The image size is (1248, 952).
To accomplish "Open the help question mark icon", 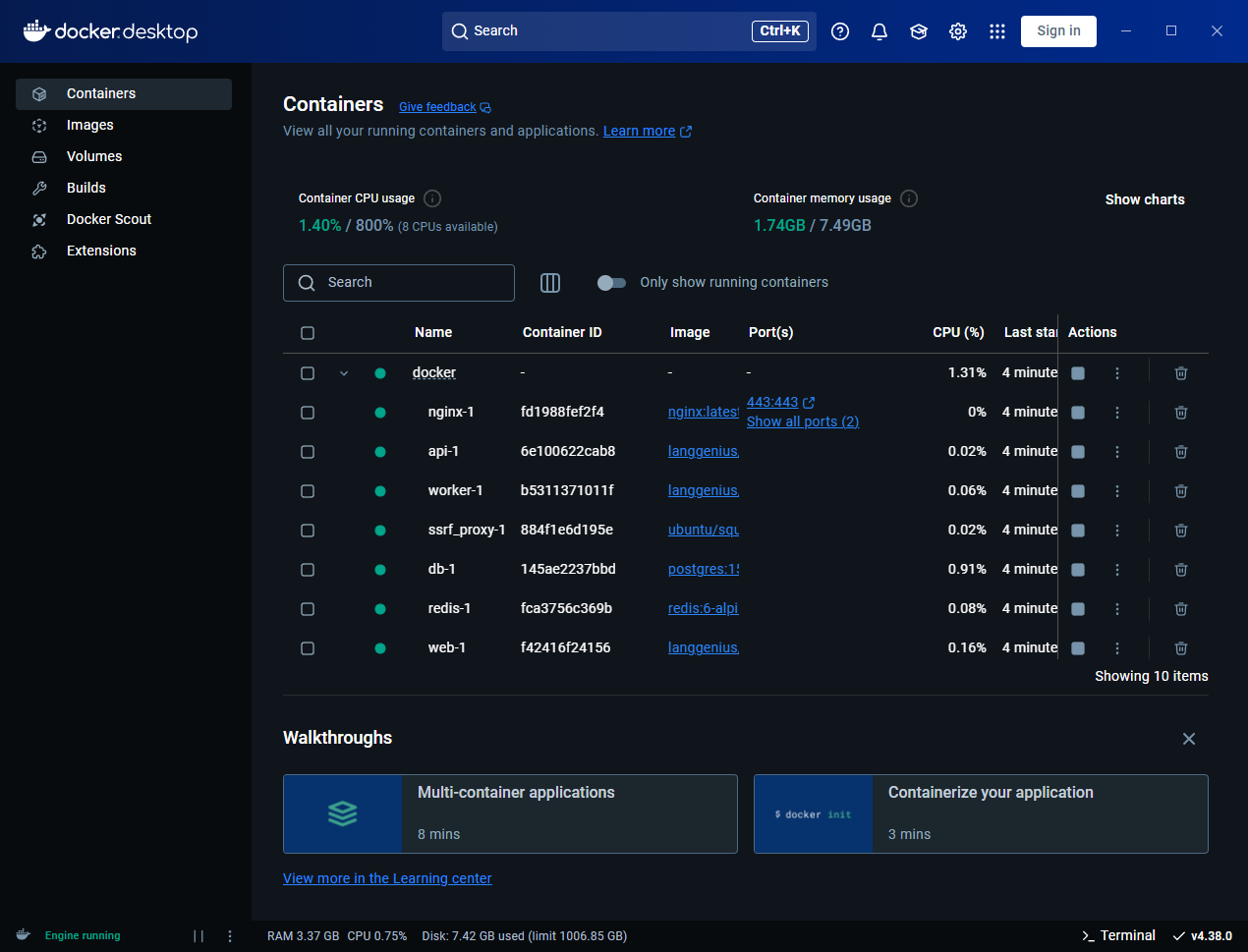I will click(x=840, y=31).
